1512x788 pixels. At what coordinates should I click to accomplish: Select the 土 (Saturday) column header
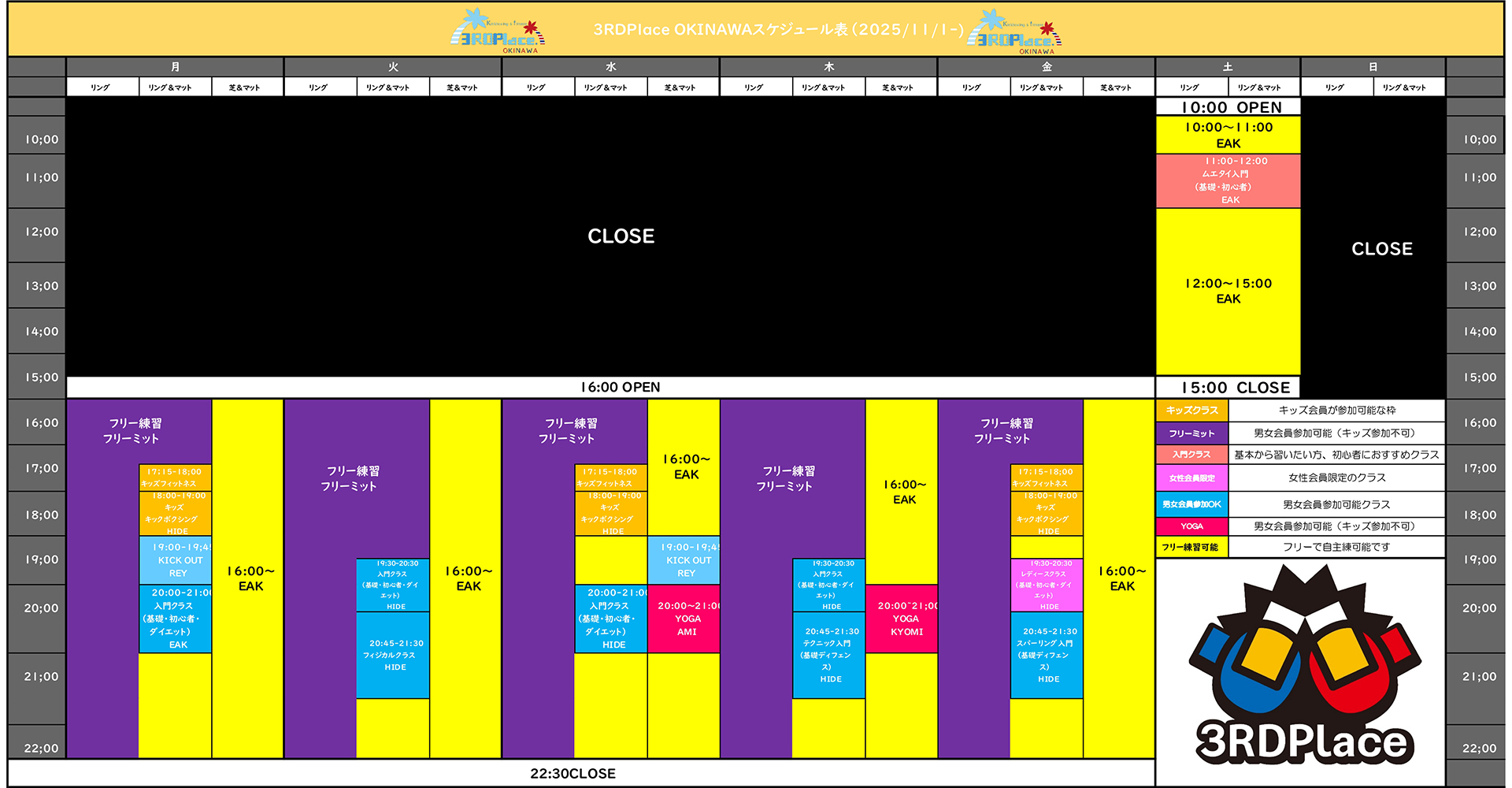pos(1227,67)
